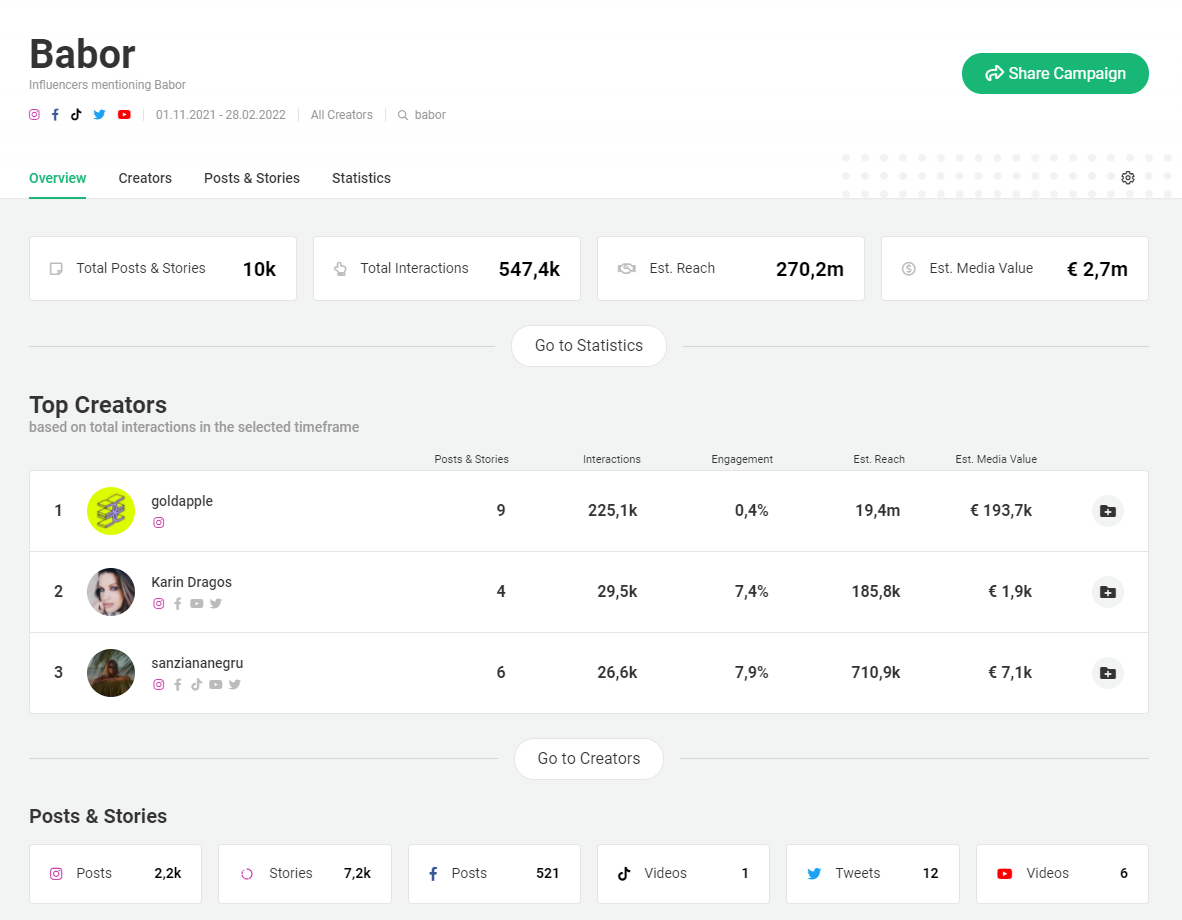Add goldapple to a list via folder icon

click(1107, 511)
